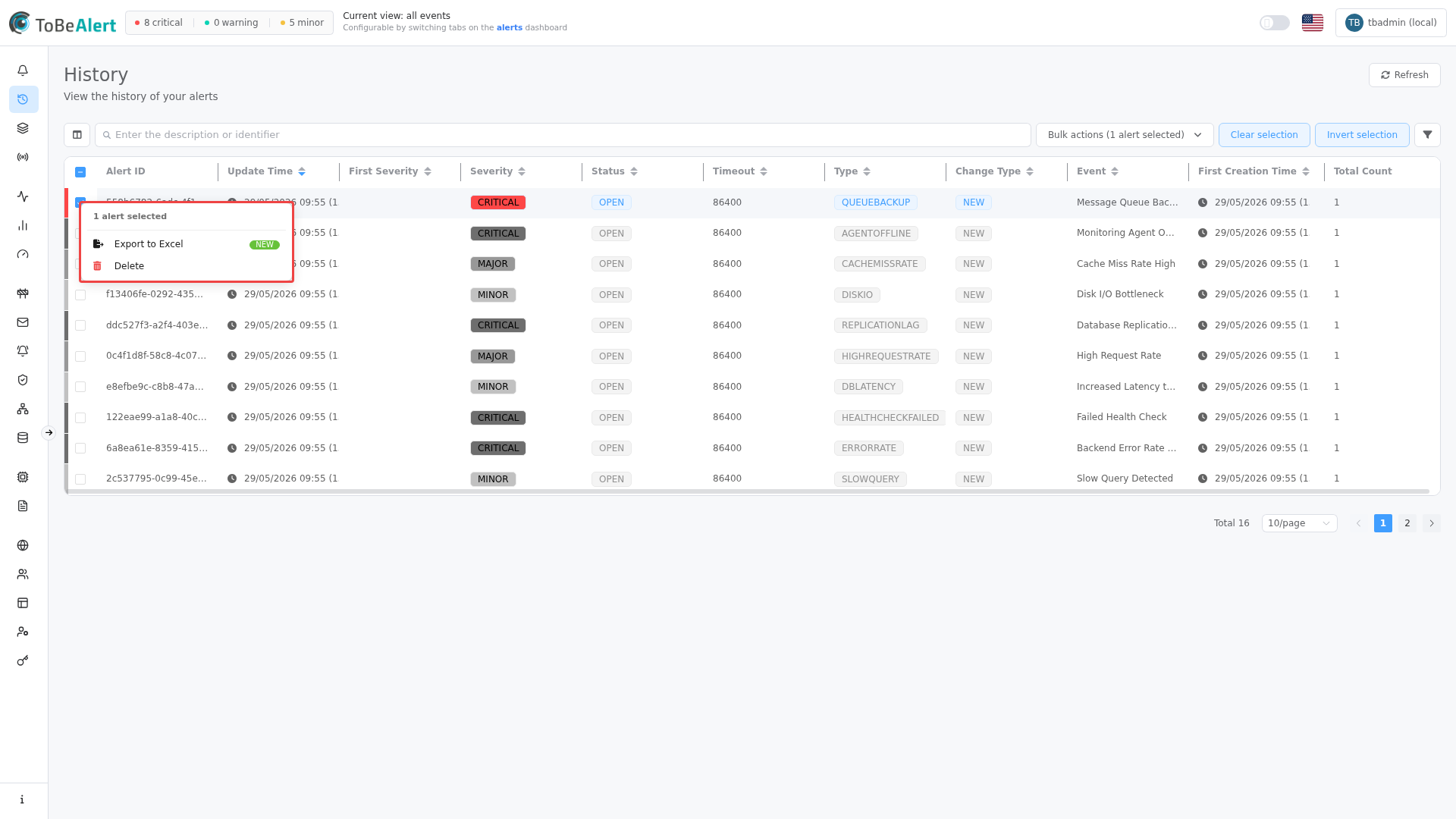Open the shield check sidebar icon
1456x819 pixels.
[x=23, y=380]
